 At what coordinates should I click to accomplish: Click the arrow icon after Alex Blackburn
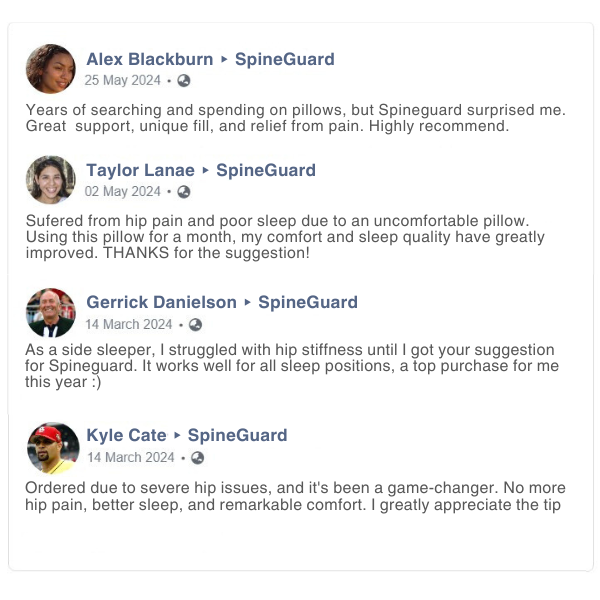click(224, 59)
